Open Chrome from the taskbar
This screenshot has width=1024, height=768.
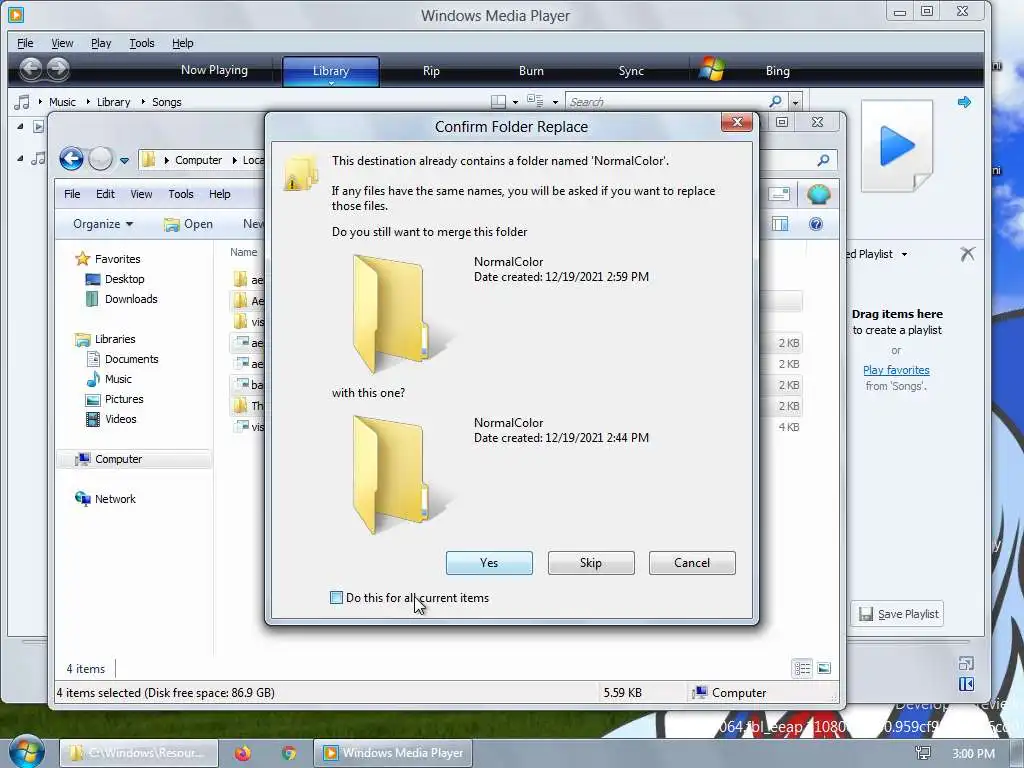click(x=289, y=753)
